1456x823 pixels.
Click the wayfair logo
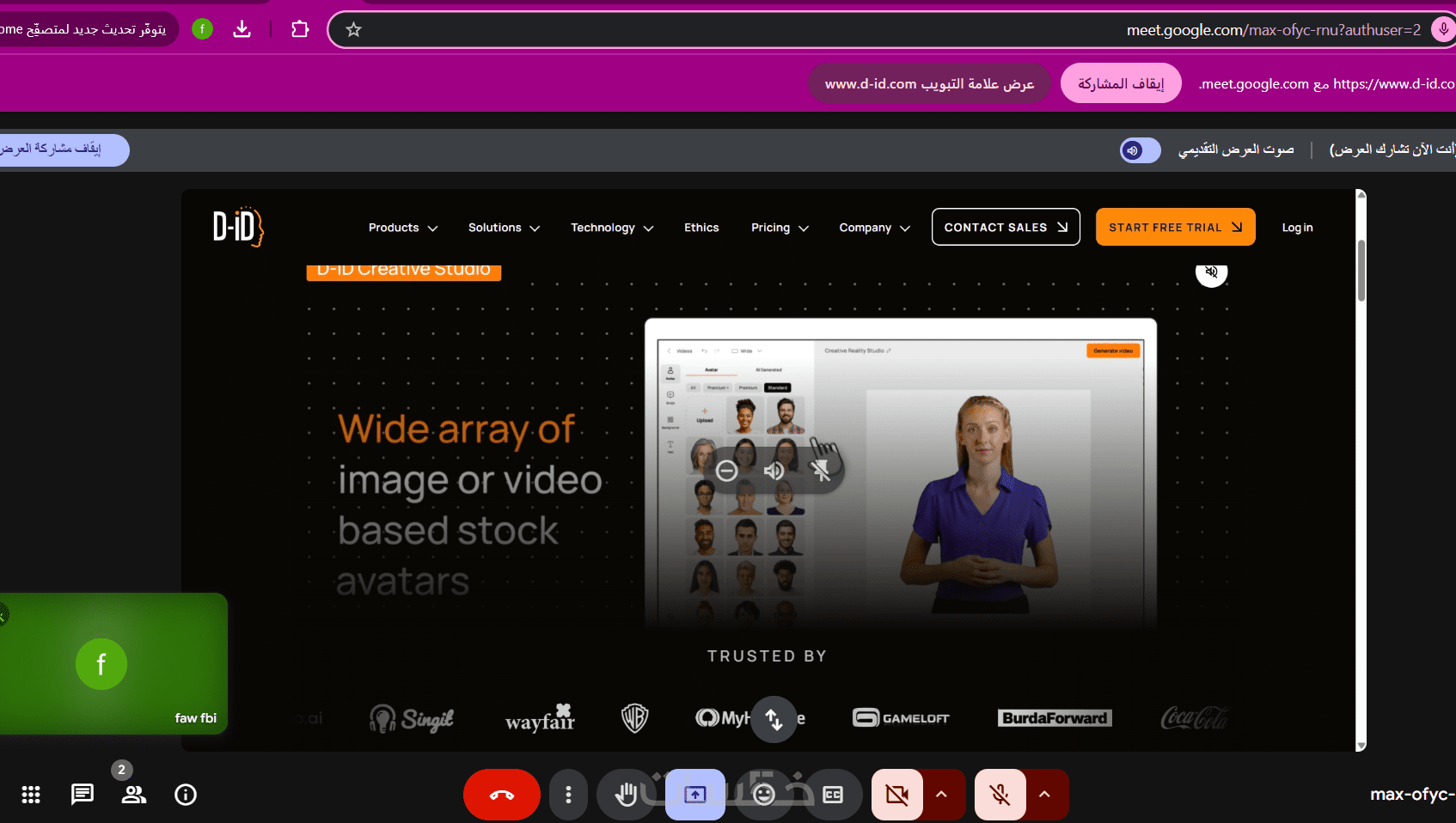(541, 718)
